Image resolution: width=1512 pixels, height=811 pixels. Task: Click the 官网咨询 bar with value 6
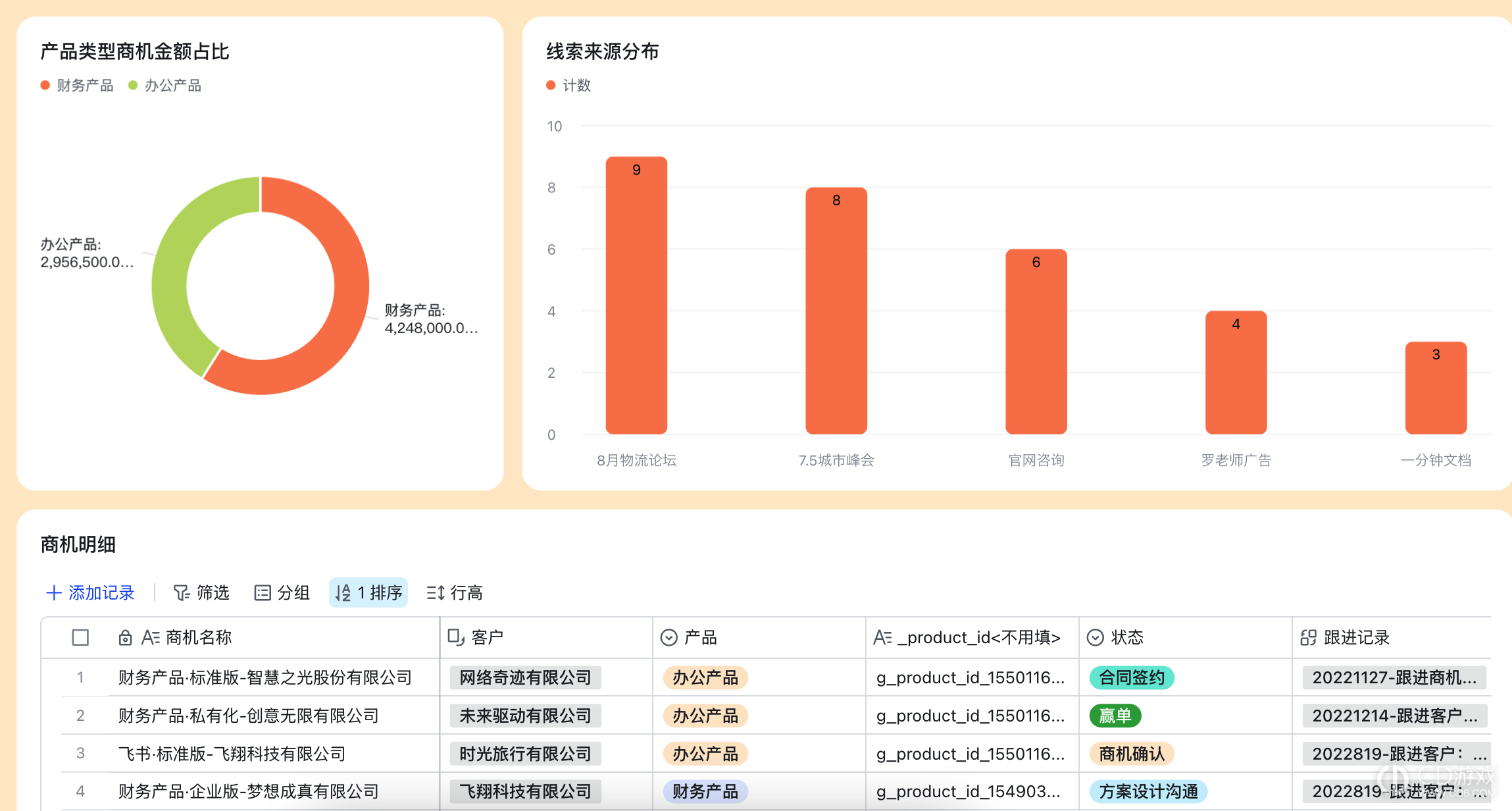coord(1036,342)
